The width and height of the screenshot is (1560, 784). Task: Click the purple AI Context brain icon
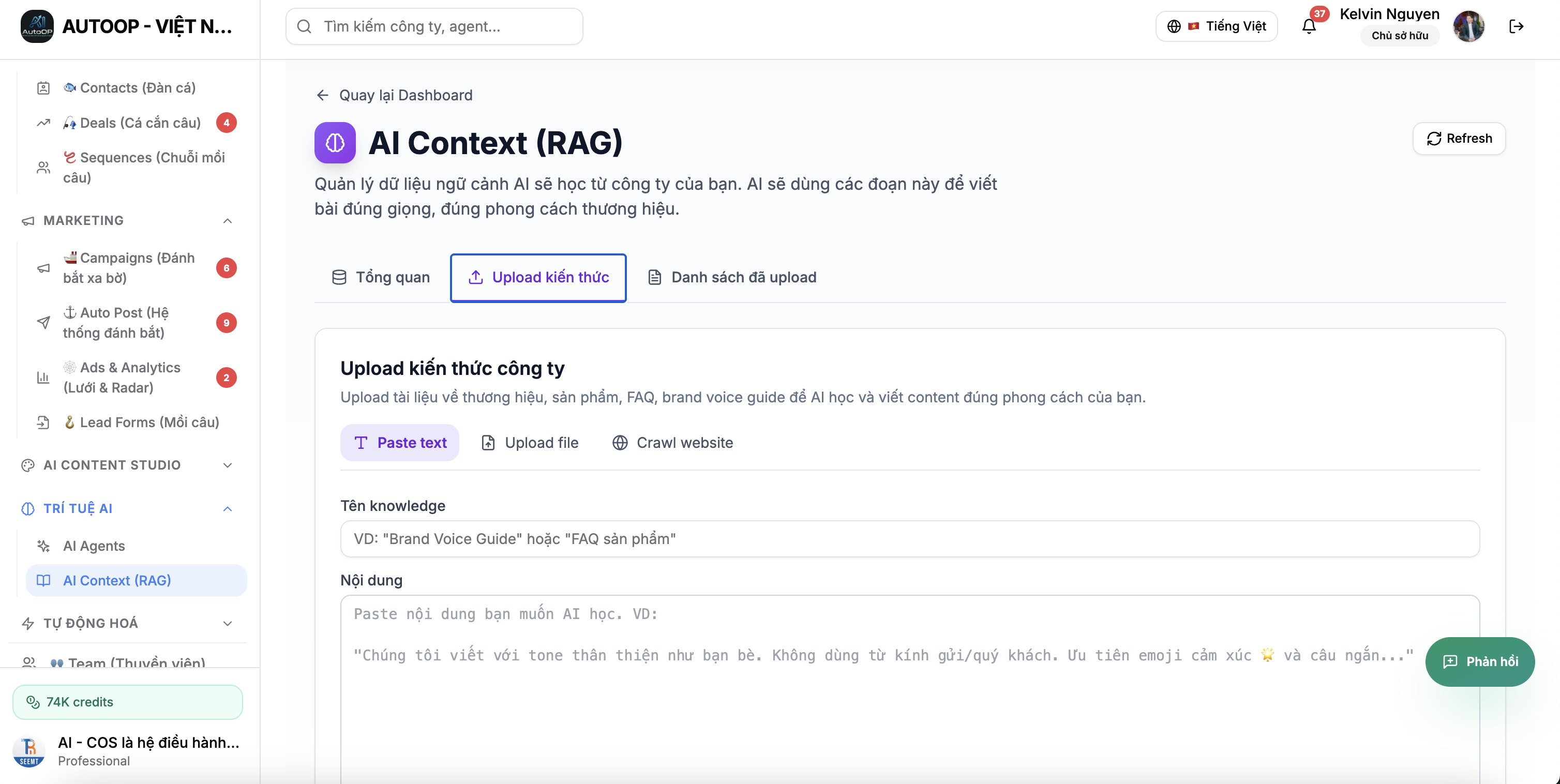tap(335, 143)
